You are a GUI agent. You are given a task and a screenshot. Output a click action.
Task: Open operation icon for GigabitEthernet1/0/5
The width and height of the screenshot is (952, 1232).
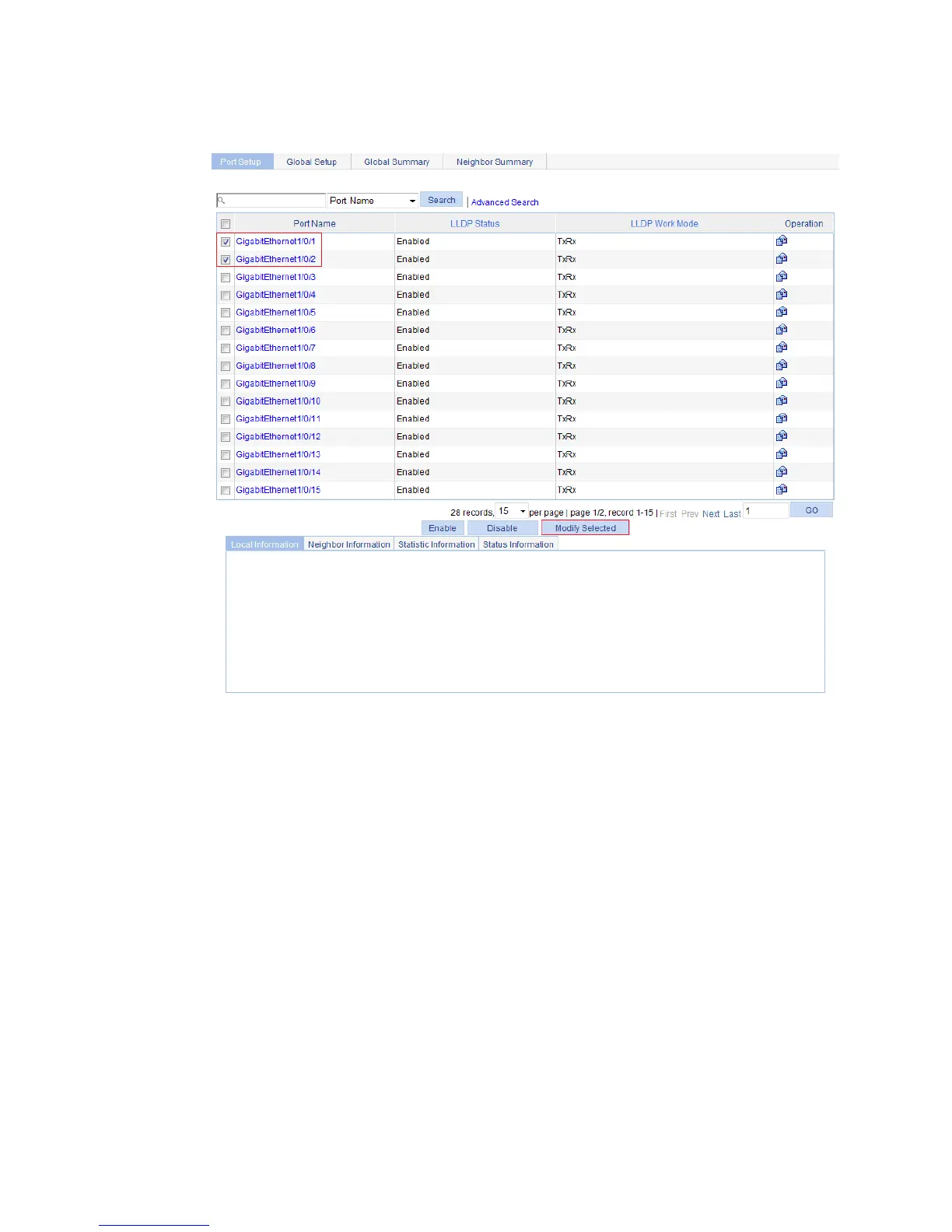click(x=782, y=312)
